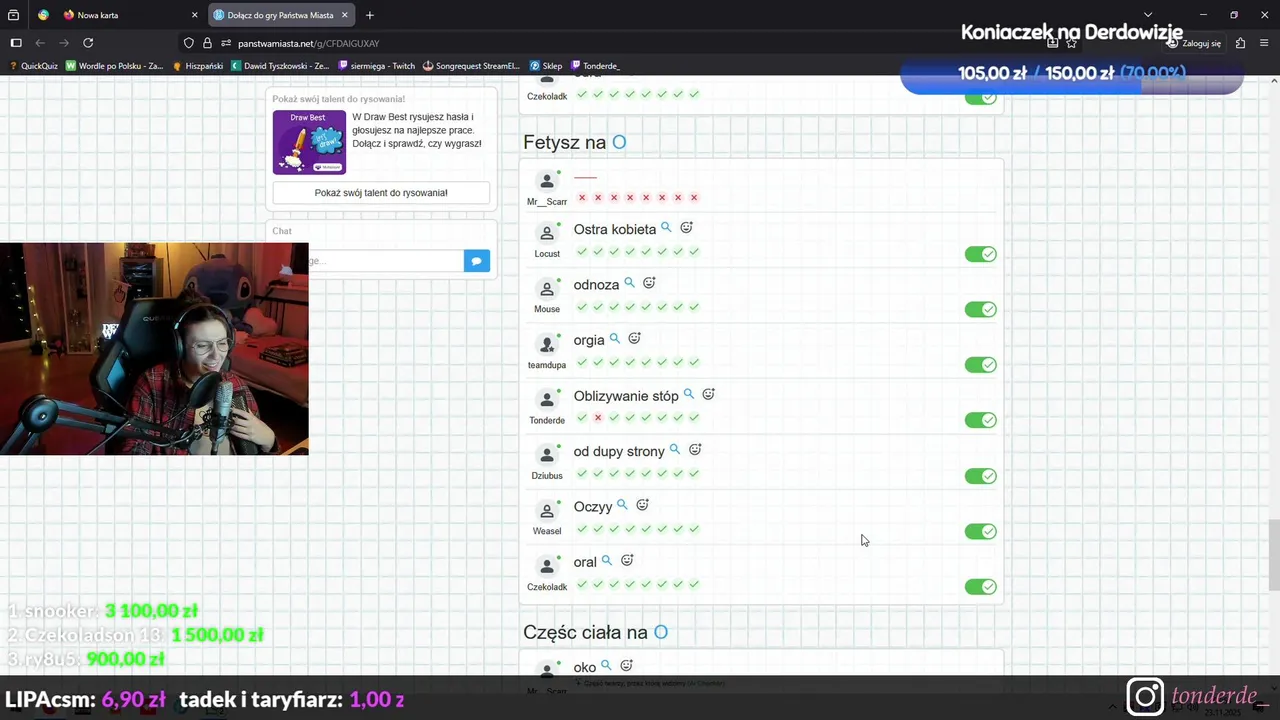Open the Hiszpański bookmark
The image size is (1280, 720).
click(x=197, y=66)
